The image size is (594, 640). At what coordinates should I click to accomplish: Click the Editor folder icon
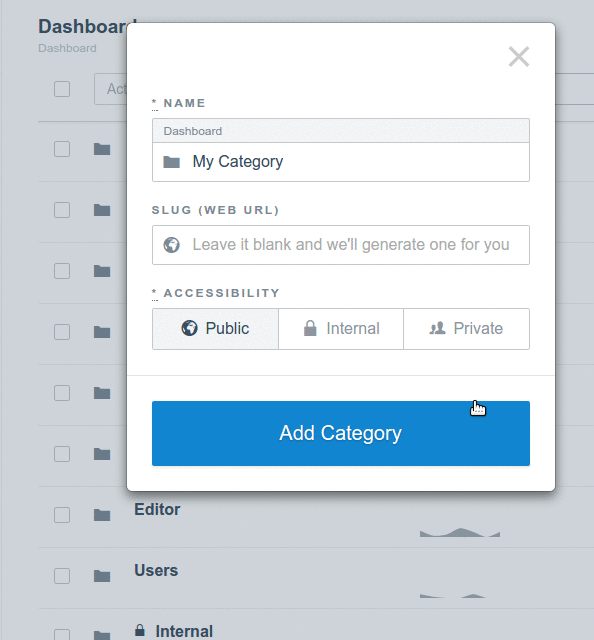pos(102,515)
